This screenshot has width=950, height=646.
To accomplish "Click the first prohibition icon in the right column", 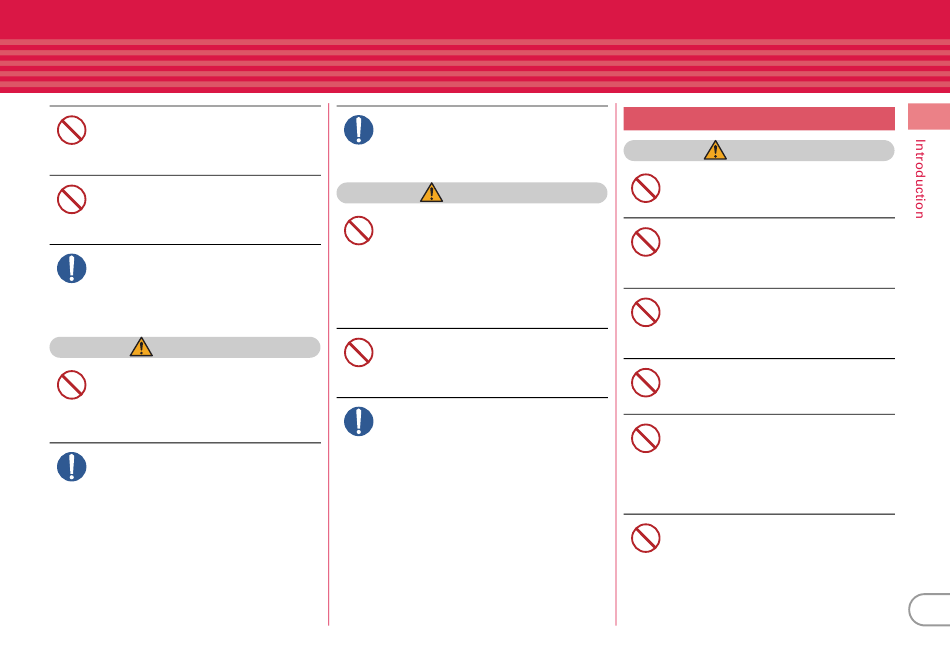I will coord(646,188).
